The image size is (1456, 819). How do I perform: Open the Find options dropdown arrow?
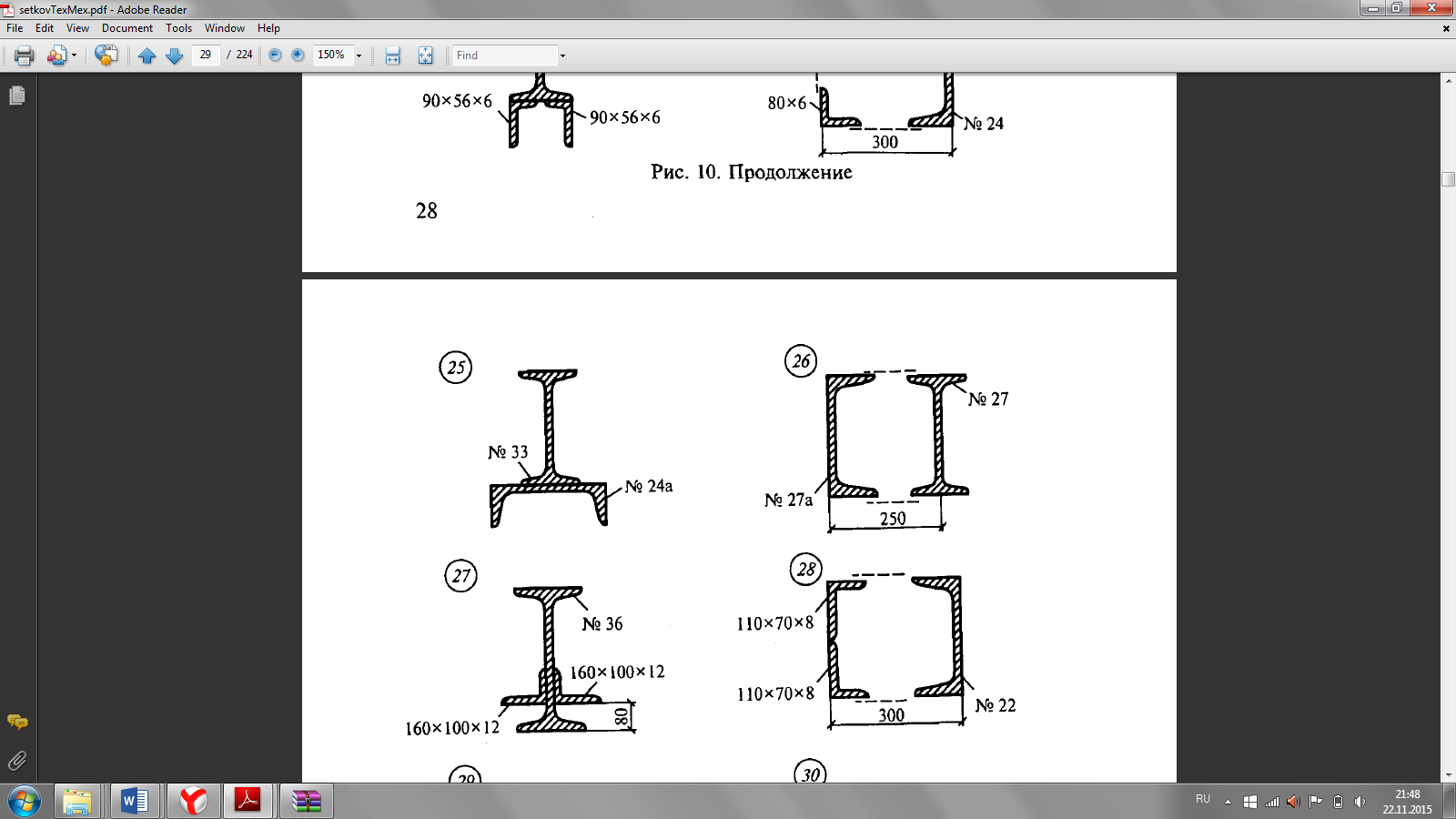(562, 56)
